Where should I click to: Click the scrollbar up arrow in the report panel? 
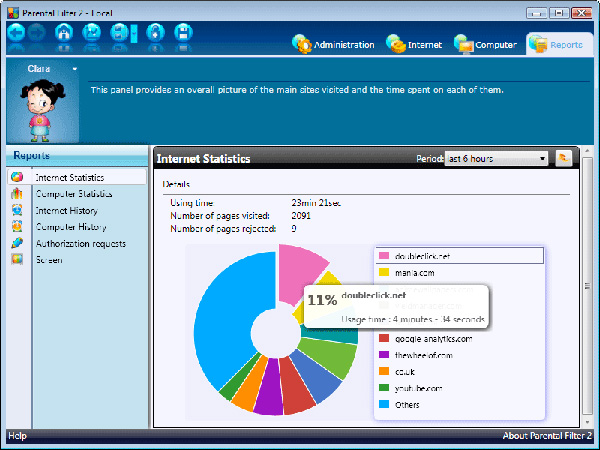587,151
